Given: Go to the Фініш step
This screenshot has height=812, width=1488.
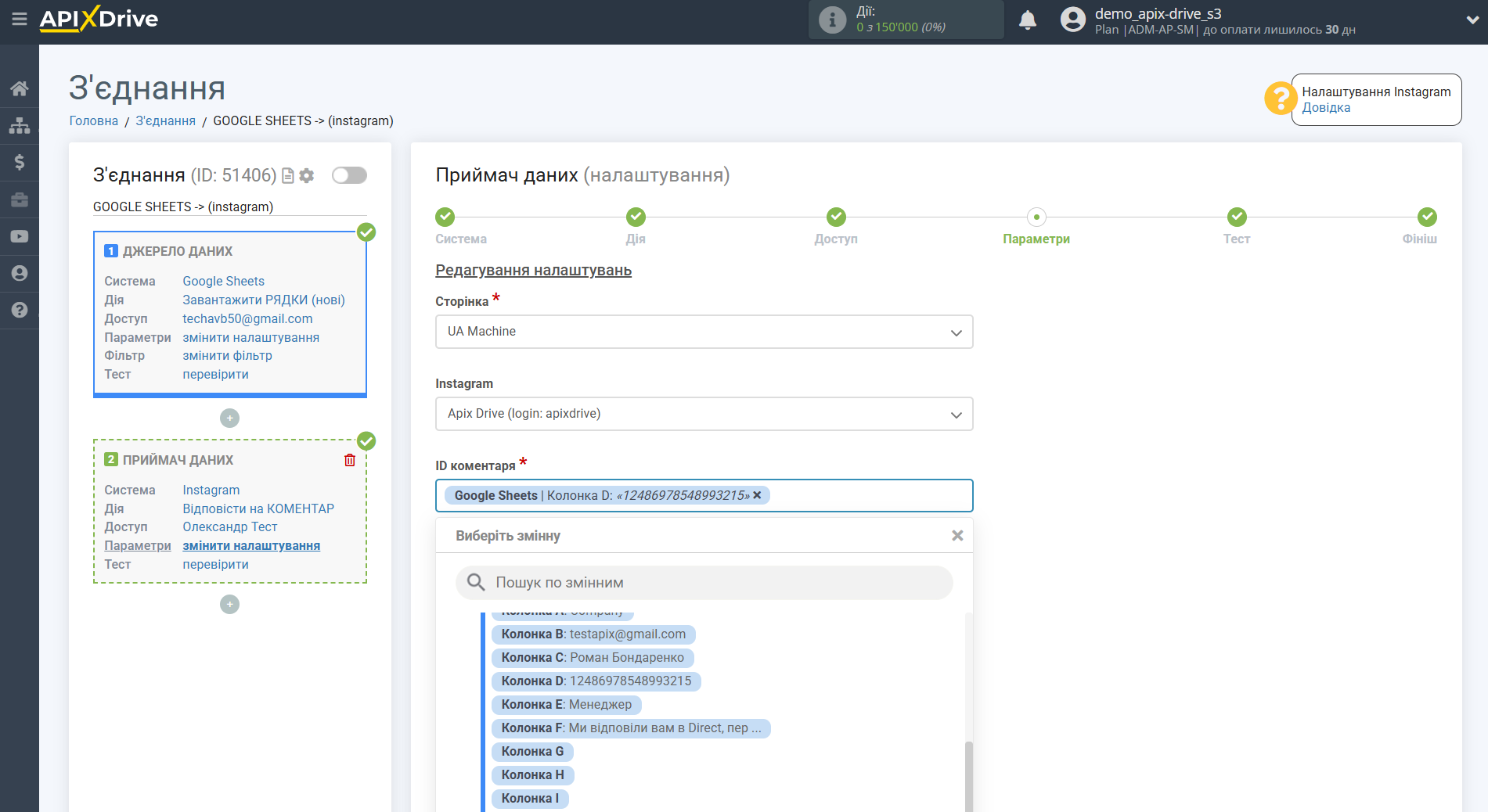Looking at the screenshot, I should click(x=1428, y=217).
